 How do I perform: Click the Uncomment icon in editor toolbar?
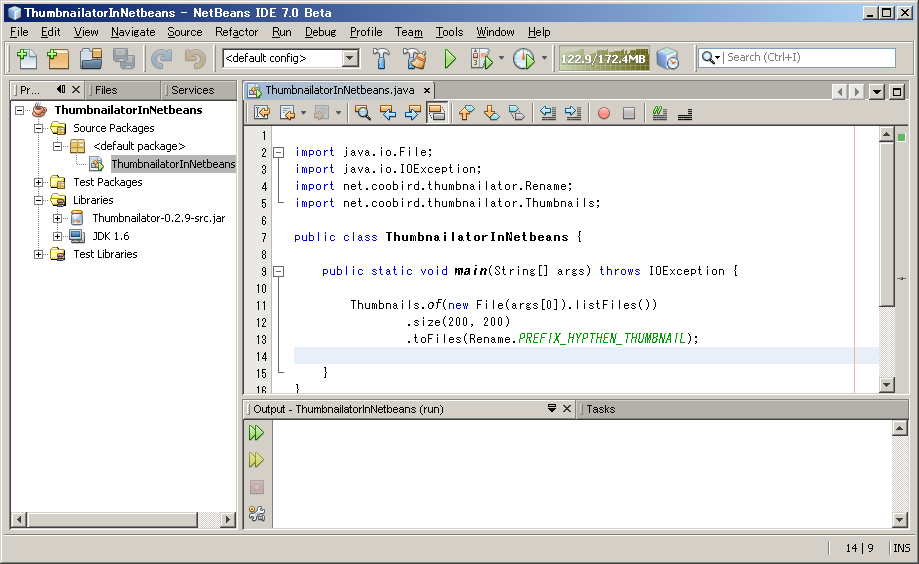tap(685, 113)
